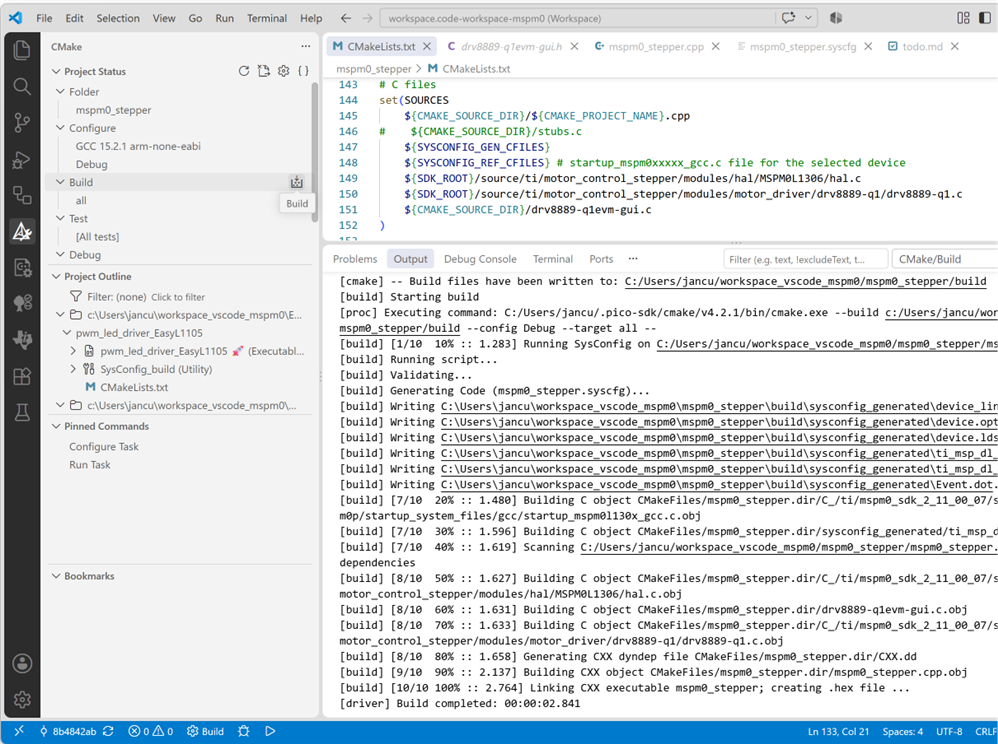Click the status bar debug bug icon
Image resolution: width=998 pixels, height=744 pixels.
(x=244, y=731)
